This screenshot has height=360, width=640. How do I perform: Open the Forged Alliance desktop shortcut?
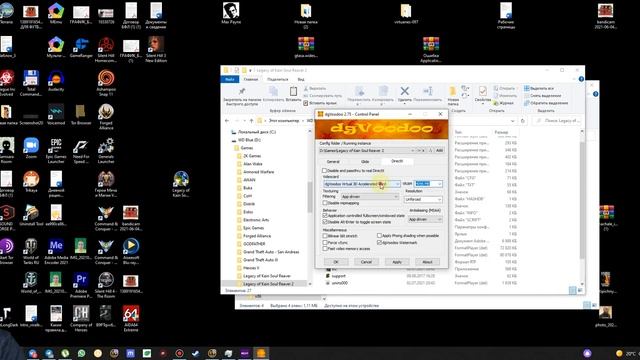[x=106, y=116]
